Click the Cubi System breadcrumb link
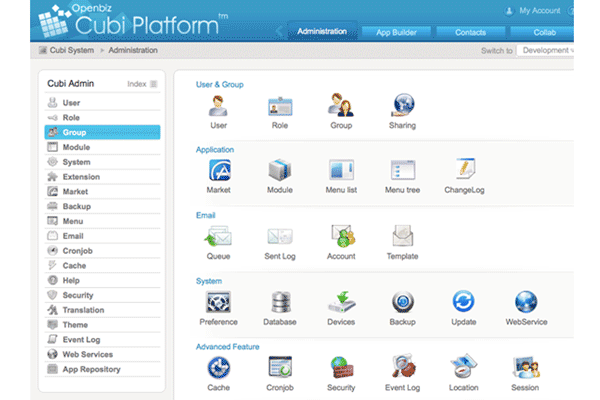 72,50
